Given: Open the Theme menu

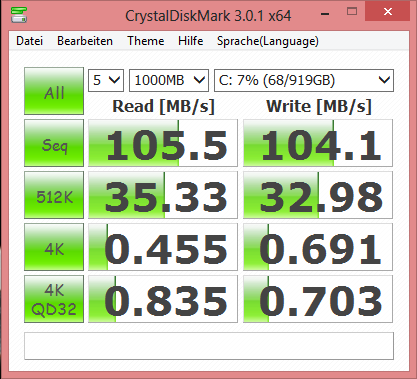Looking at the screenshot, I should 146,41.
